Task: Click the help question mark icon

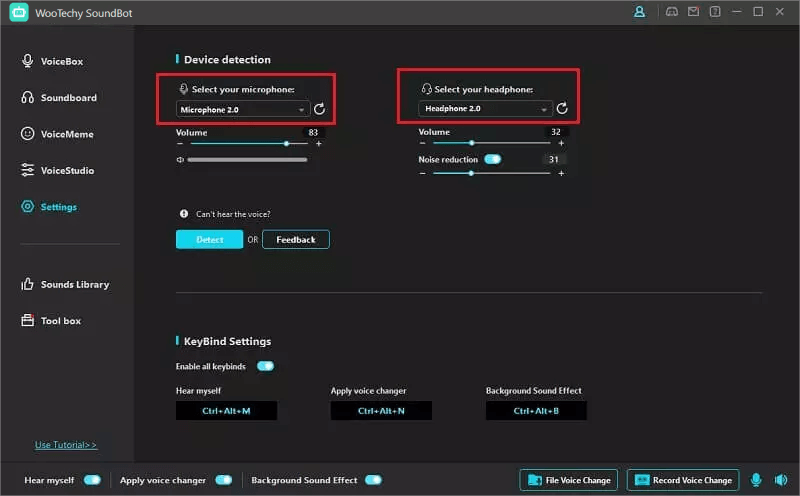Action: pyautogui.click(x=714, y=12)
